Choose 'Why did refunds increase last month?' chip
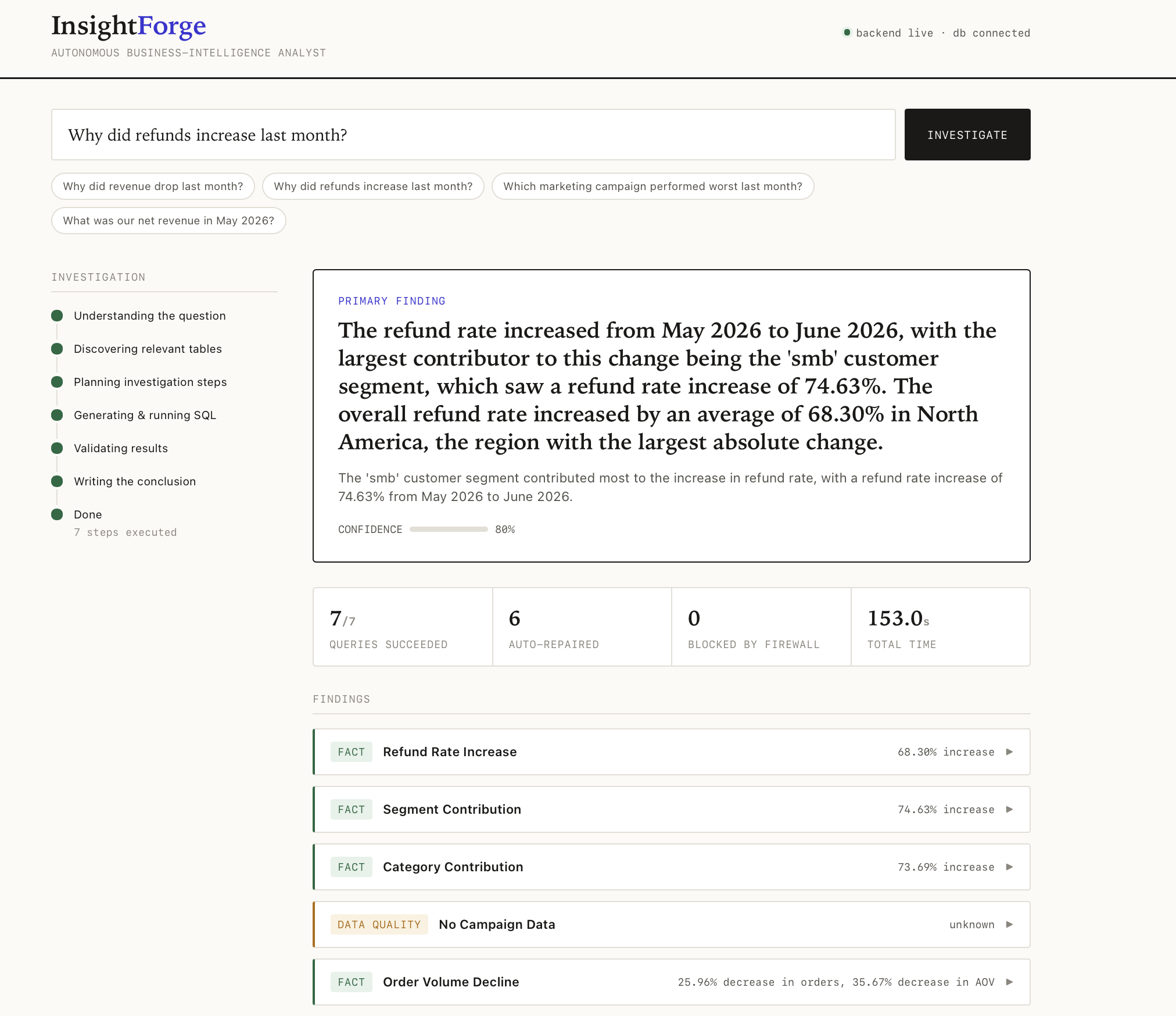Screen dimensions: 1176x1016 [x=373, y=186]
